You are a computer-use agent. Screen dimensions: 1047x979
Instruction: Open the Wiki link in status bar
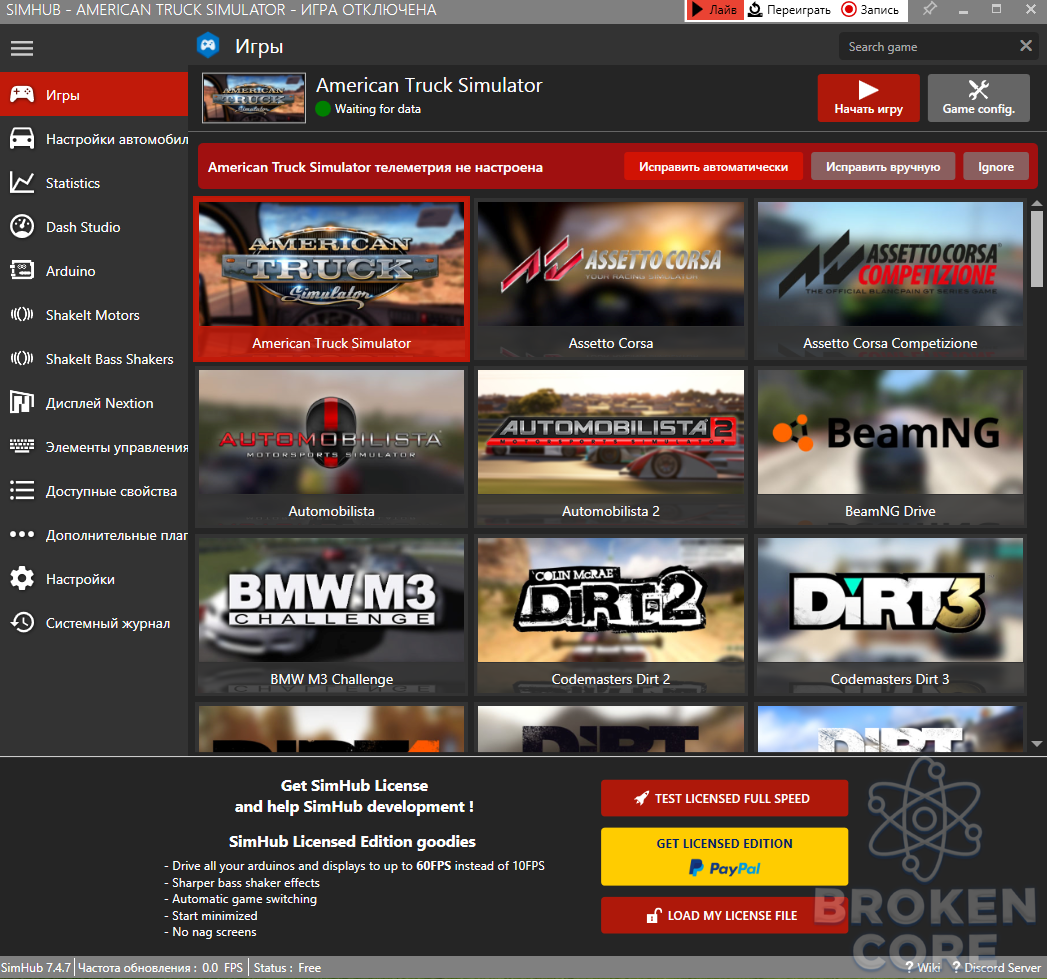pyautogui.click(x=923, y=968)
